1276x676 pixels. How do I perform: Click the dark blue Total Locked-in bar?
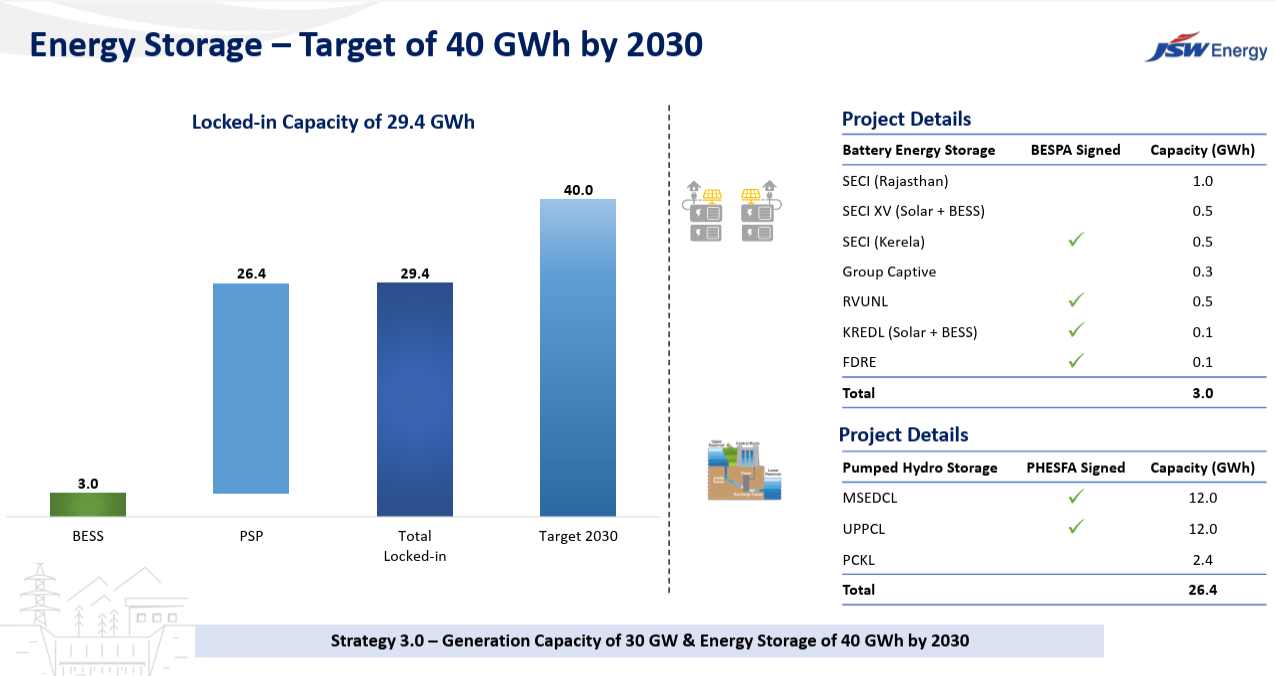(x=415, y=398)
